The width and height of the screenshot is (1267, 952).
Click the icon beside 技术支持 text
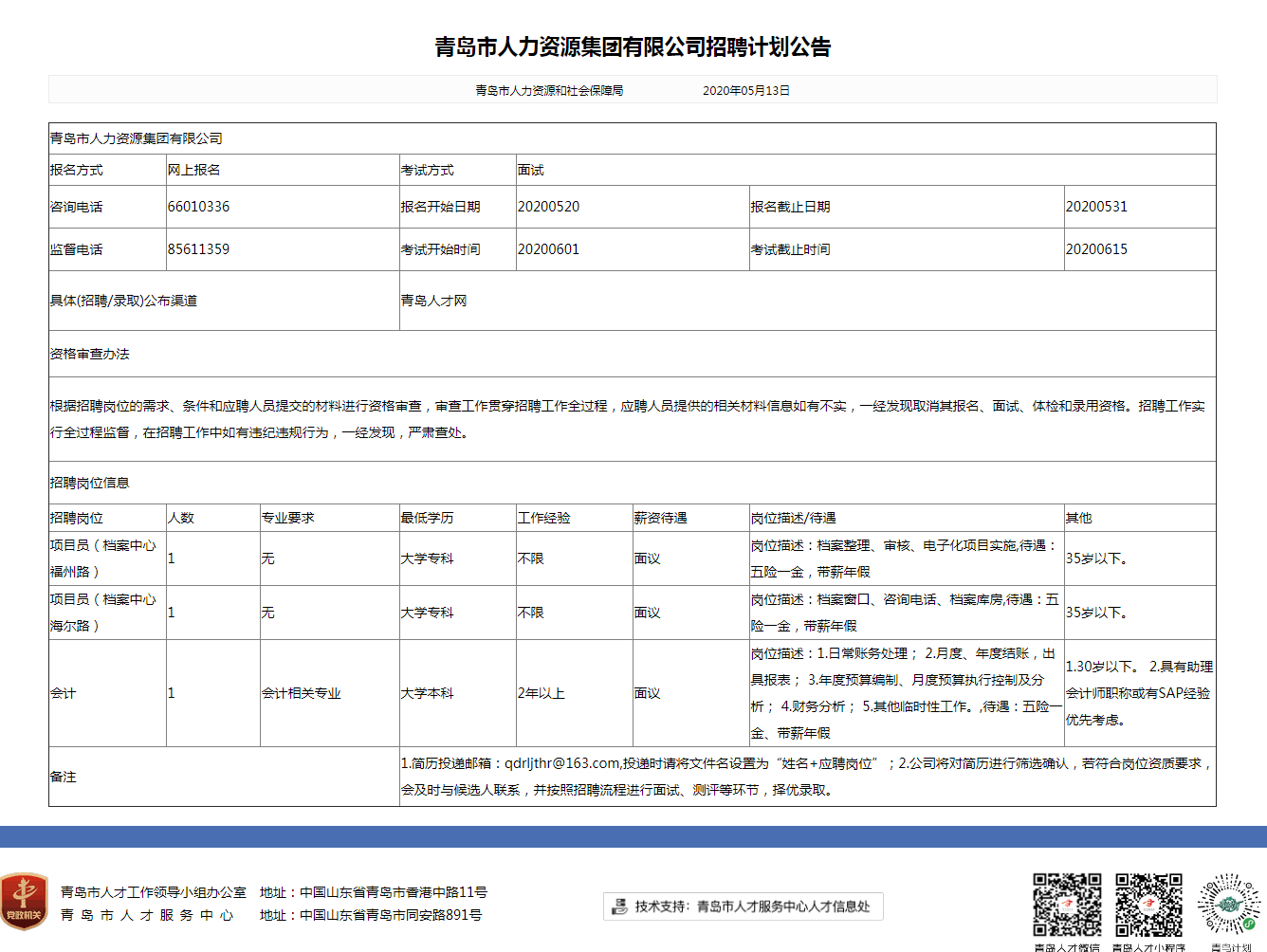click(x=619, y=906)
